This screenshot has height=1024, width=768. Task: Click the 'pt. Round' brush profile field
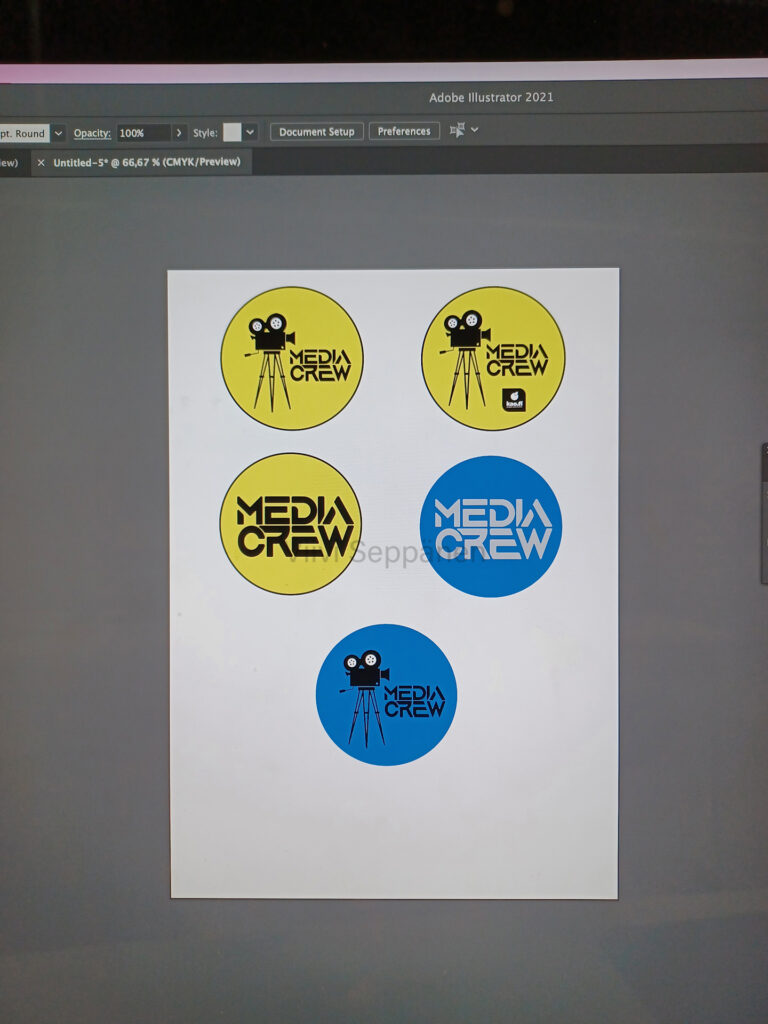click(x=23, y=133)
